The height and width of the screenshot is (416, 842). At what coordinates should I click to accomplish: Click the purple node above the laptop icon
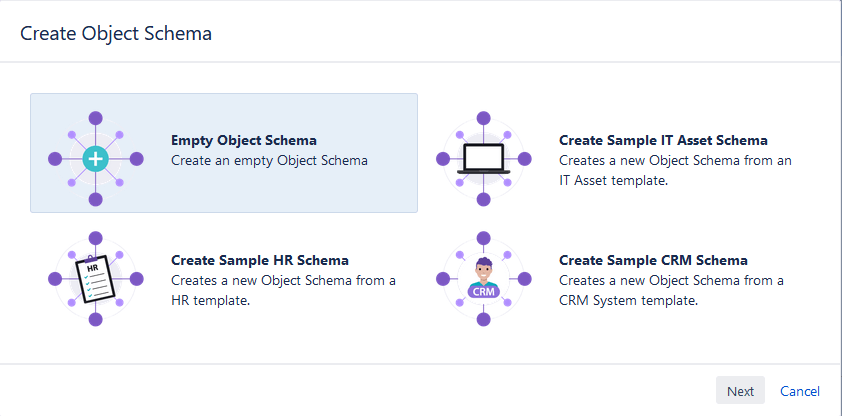coord(483,117)
